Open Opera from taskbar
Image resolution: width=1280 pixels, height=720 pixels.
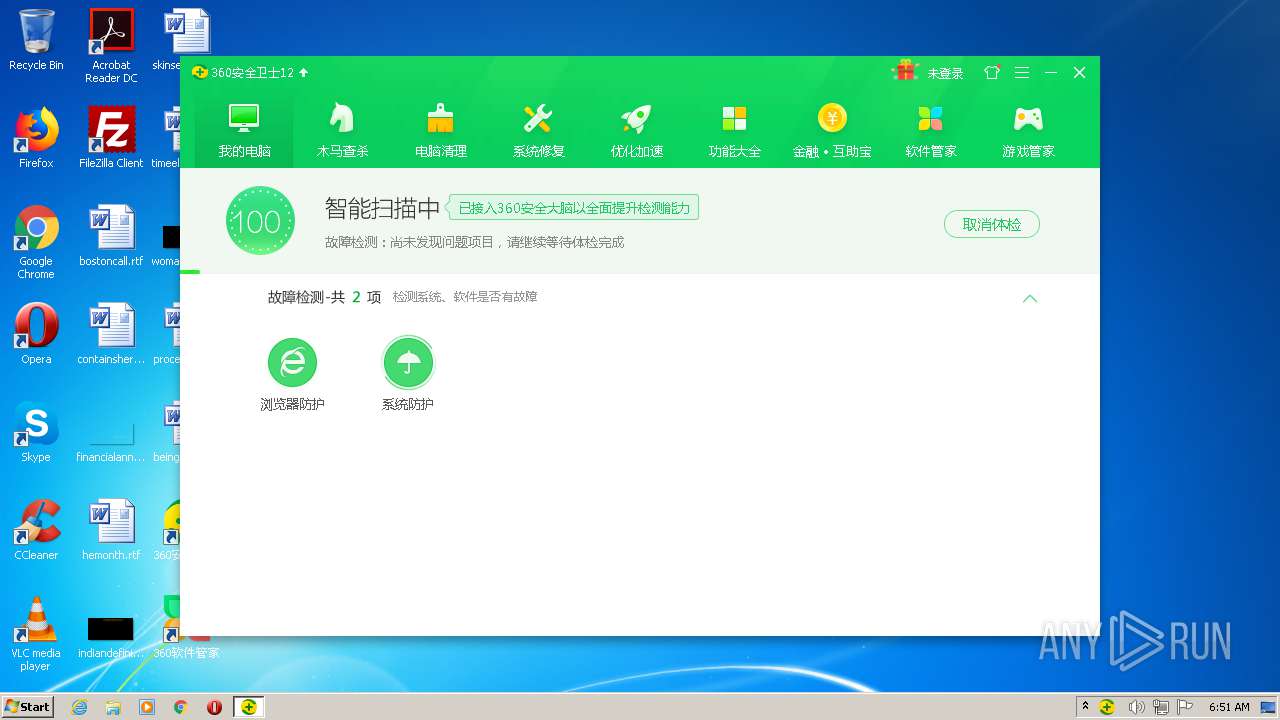click(x=214, y=707)
